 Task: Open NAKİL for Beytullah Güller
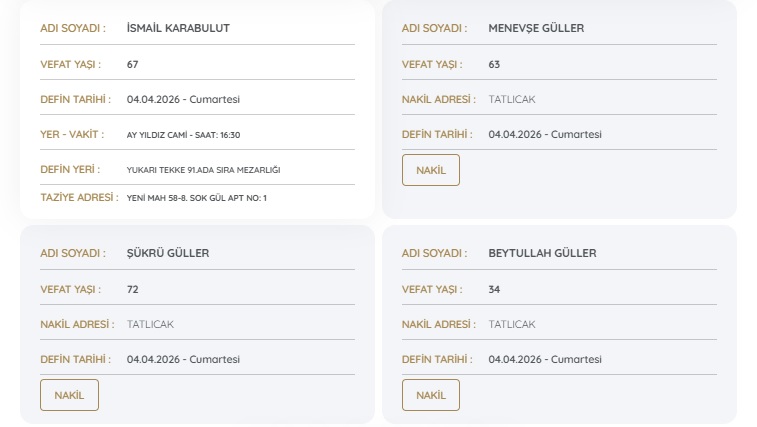tap(430, 395)
